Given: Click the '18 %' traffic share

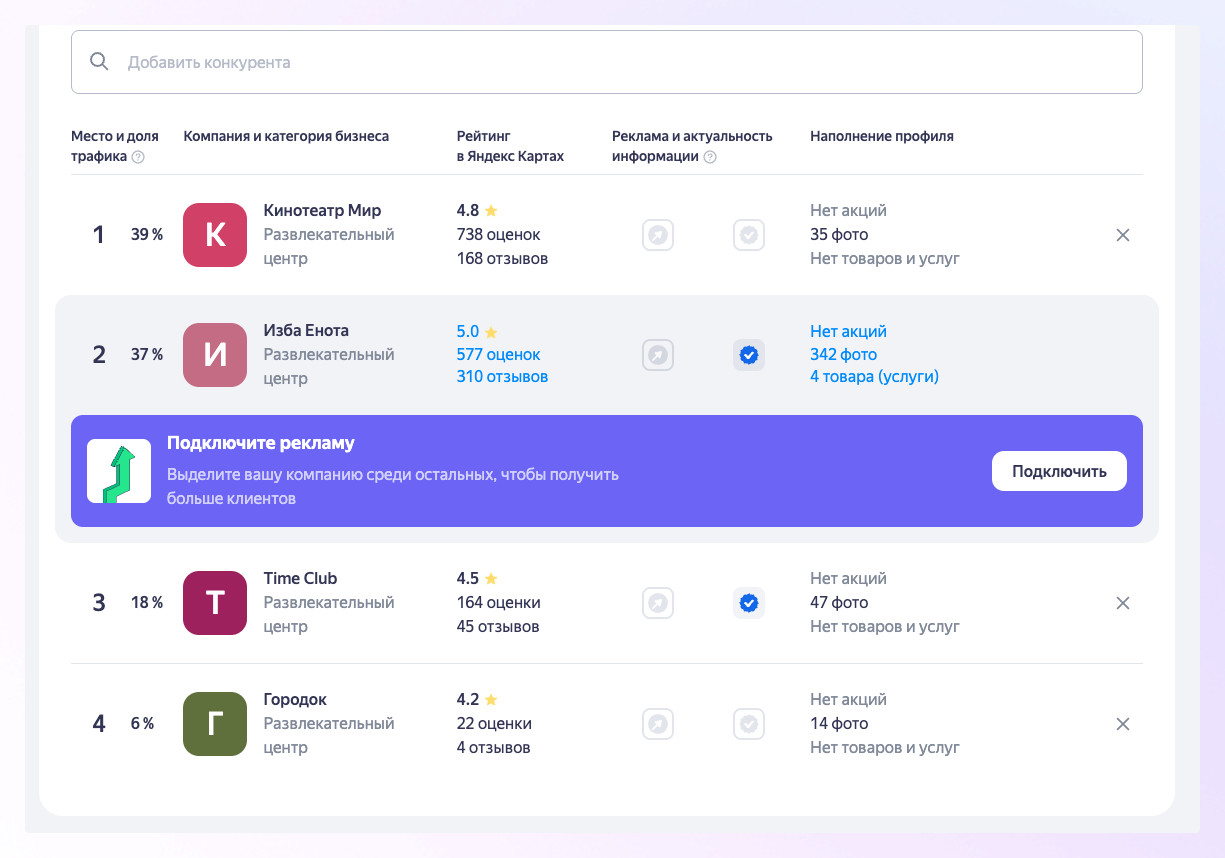Looking at the screenshot, I should pyautogui.click(x=147, y=603).
